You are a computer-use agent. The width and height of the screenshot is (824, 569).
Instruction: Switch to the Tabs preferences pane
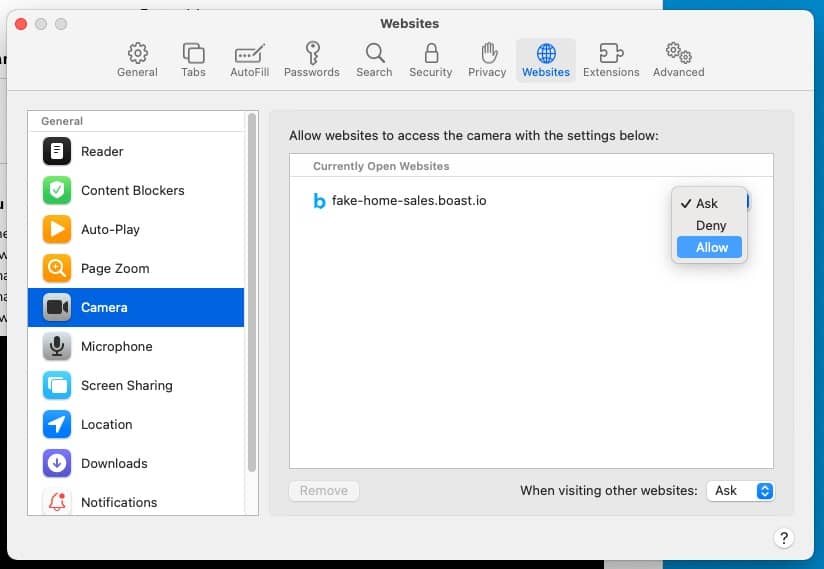point(193,60)
